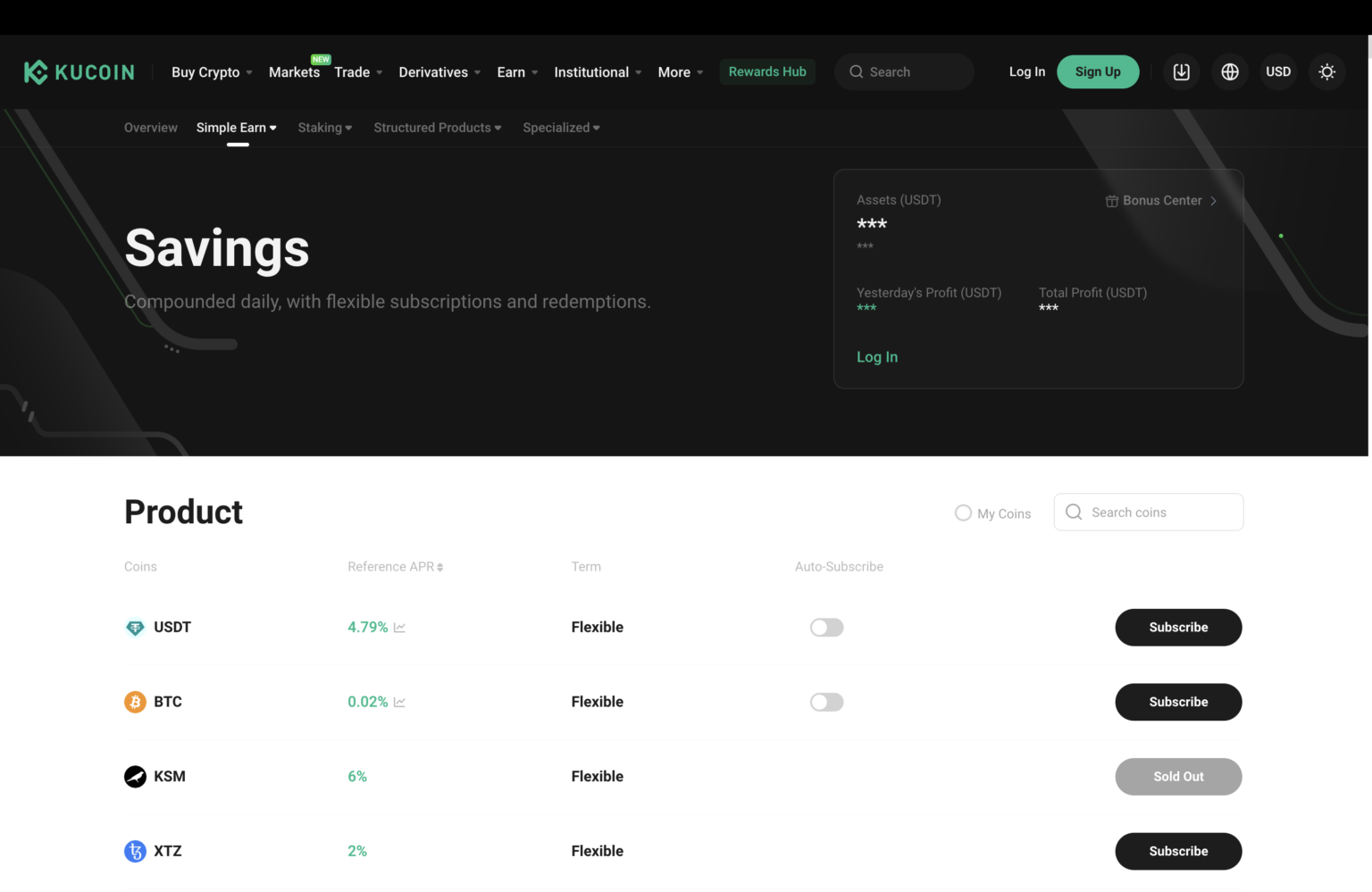Screen dimensions: 1372x892
Task: Open the Bonus Center link
Action: click(x=1160, y=200)
